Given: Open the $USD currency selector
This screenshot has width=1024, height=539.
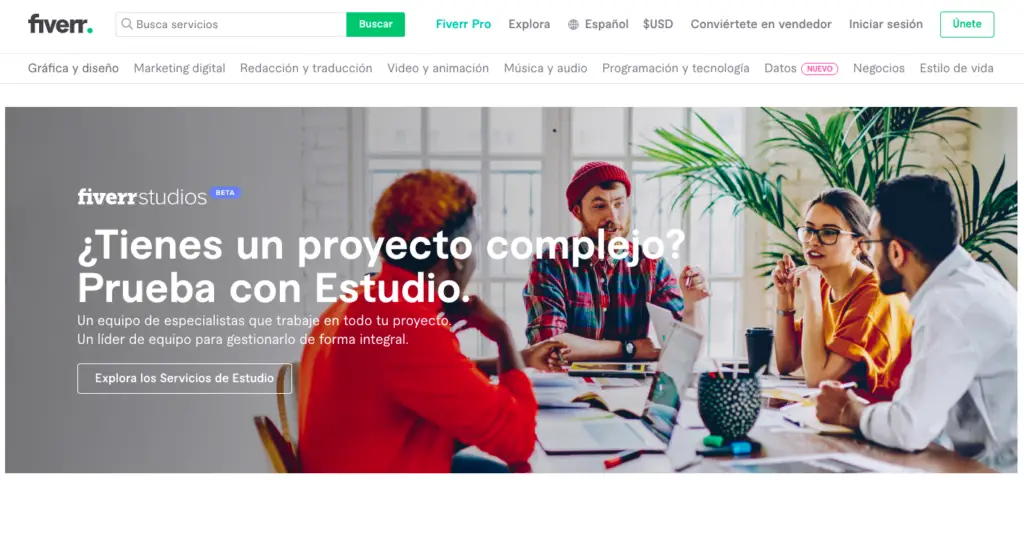Looking at the screenshot, I should click(658, 24).
